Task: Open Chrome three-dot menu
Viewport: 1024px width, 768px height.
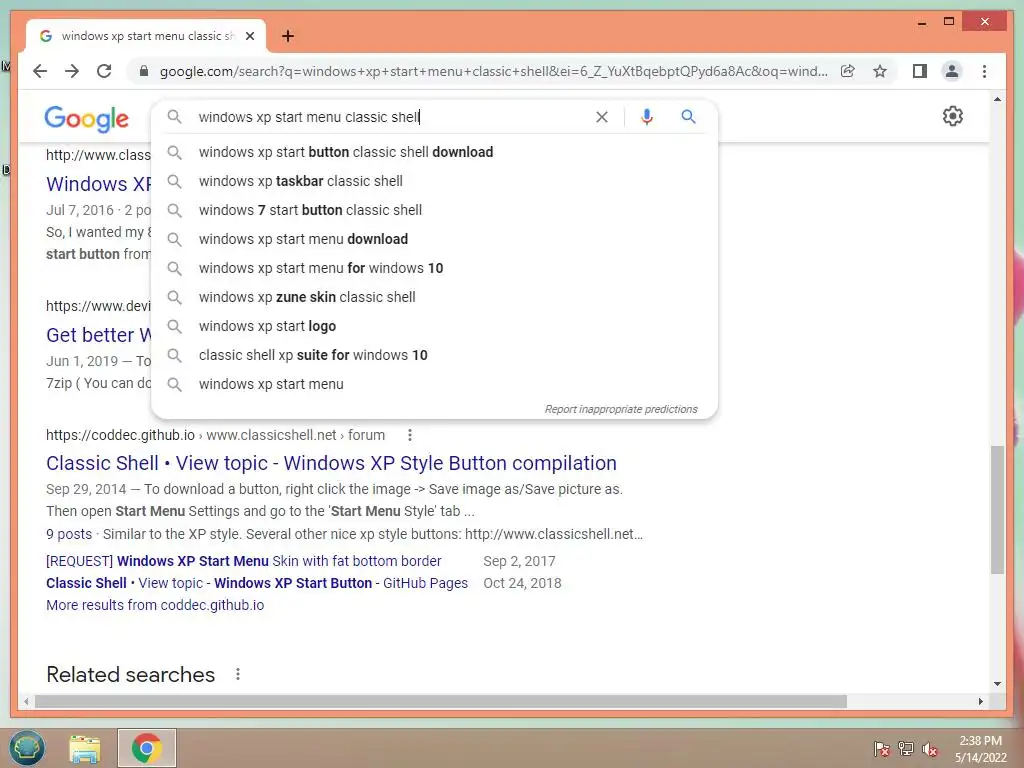Action: [x=984, y=71]
